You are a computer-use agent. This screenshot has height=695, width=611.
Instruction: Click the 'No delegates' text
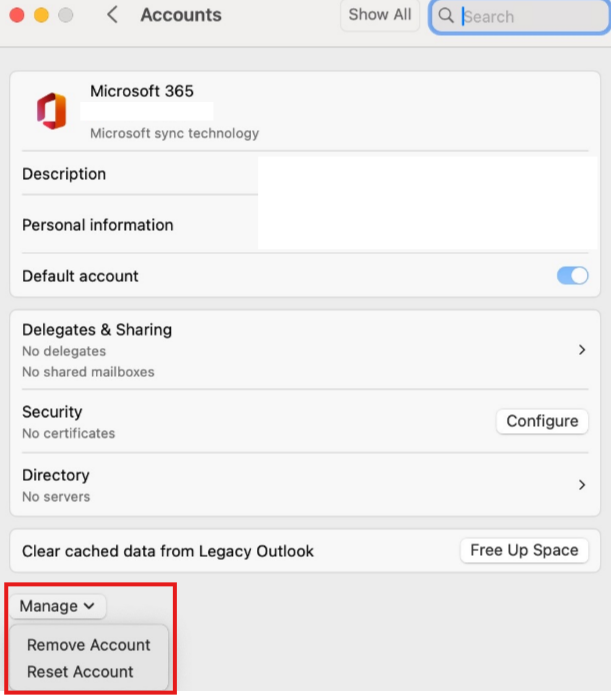(x=64, y=351)
